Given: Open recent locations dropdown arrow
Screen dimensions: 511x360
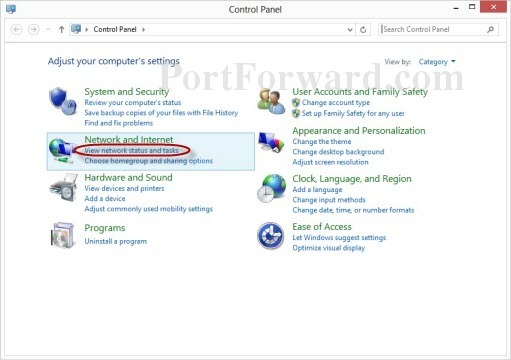Looking at the screenshot, I should click(48, 29).
